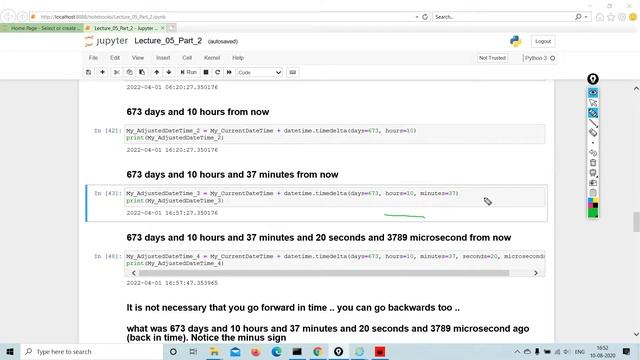The image size is (640, 360).
Task: Open the File menu
Action: coord(93,58)
